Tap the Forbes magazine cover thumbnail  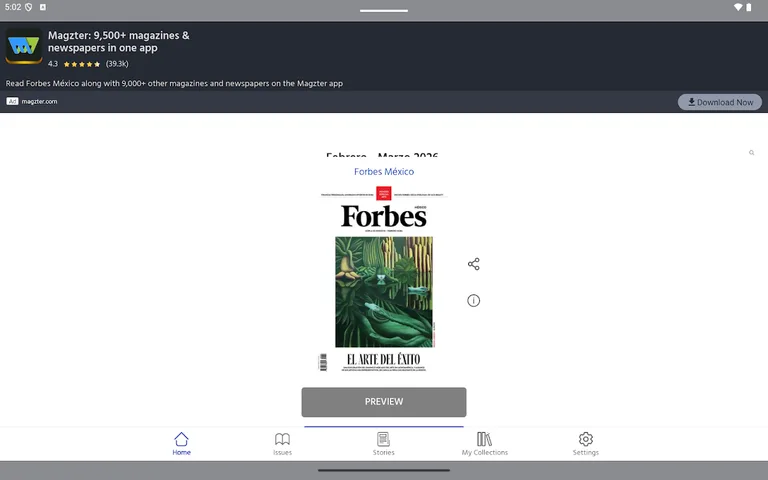[384, 279]
